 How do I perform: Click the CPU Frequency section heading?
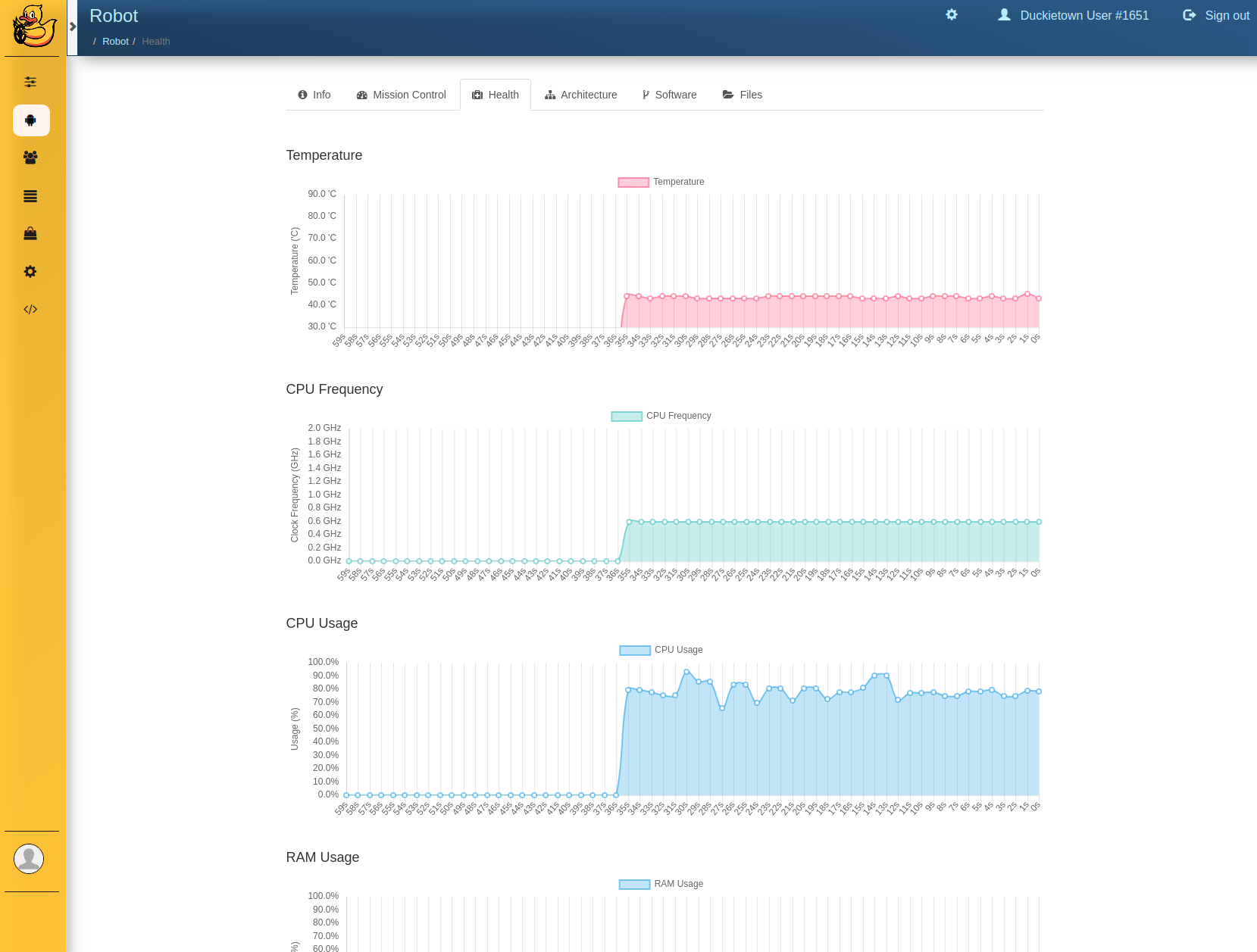334,389
